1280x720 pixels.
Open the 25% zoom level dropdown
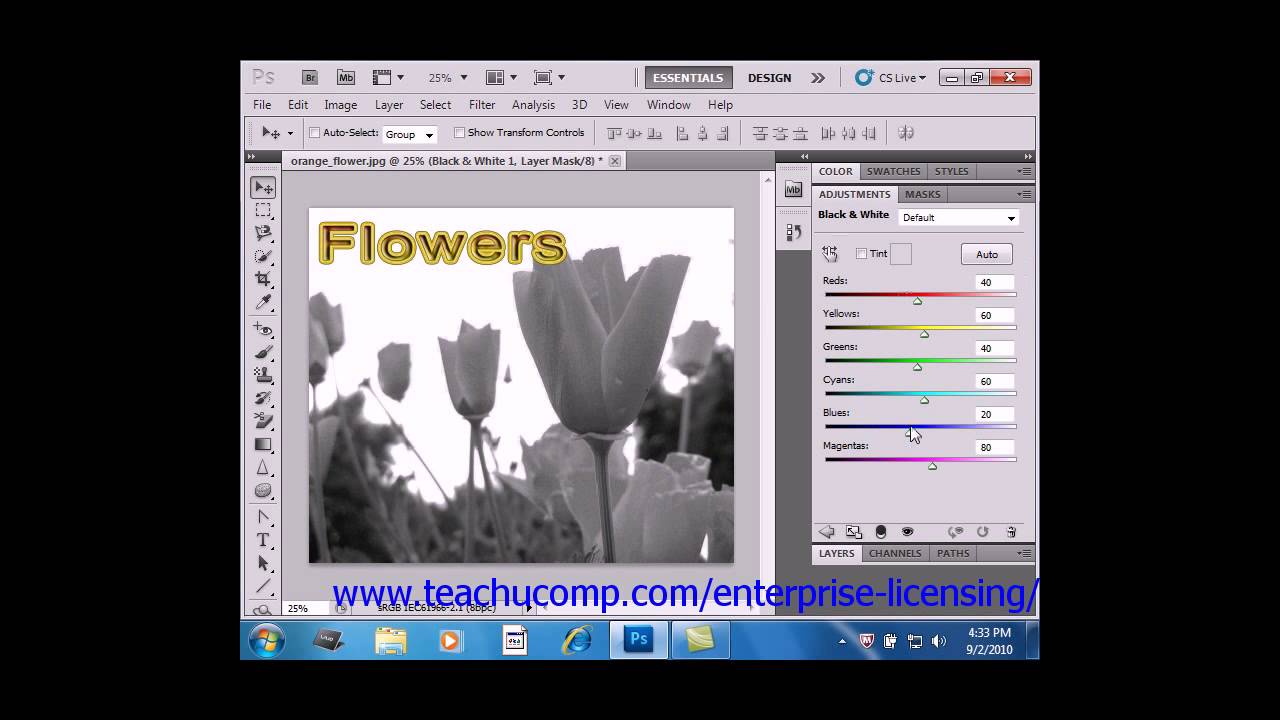448,77
